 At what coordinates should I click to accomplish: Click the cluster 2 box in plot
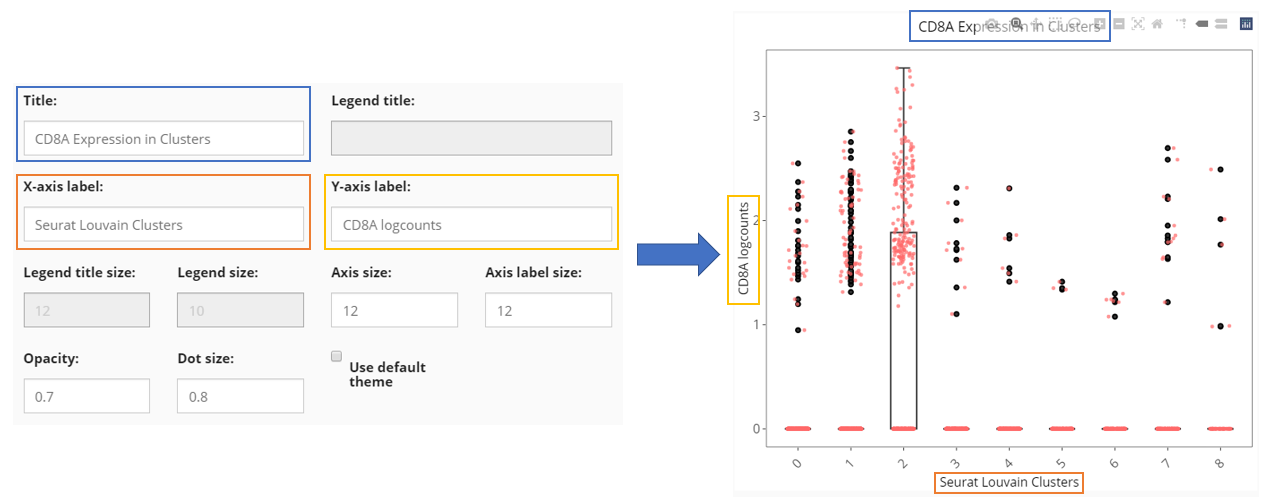tap(903, 330)
